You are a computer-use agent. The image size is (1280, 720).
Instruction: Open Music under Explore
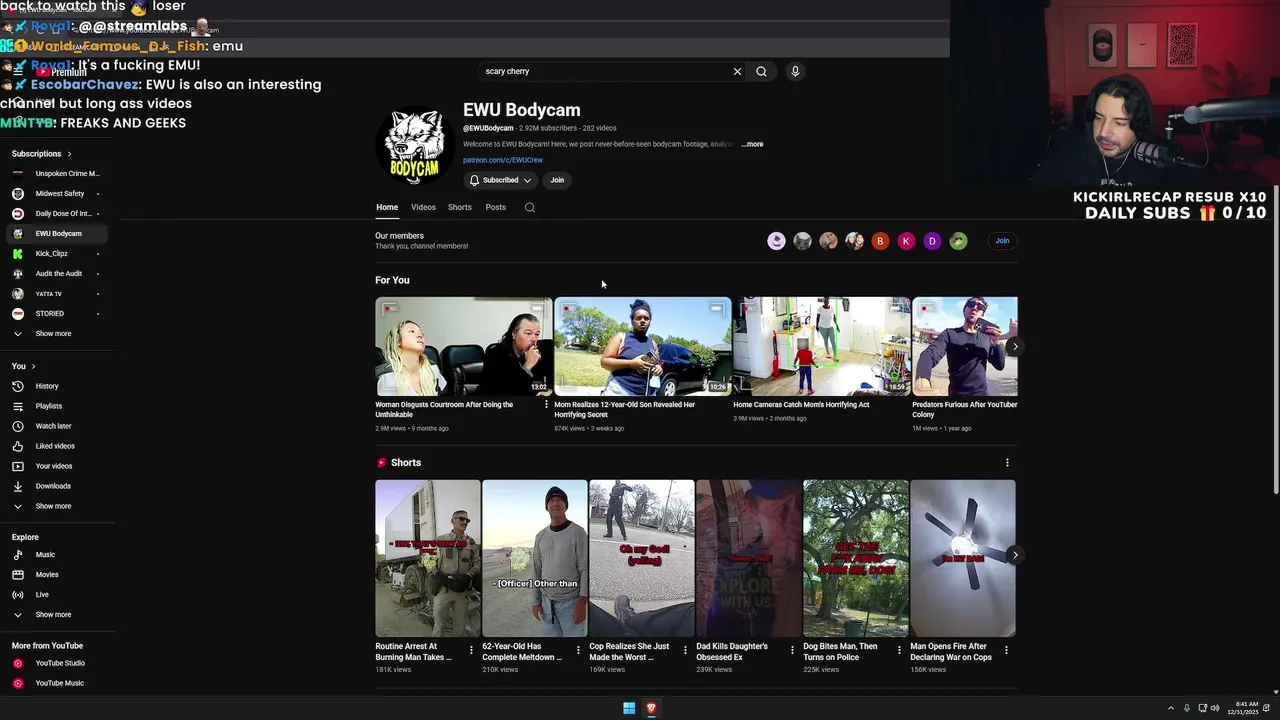57,555
